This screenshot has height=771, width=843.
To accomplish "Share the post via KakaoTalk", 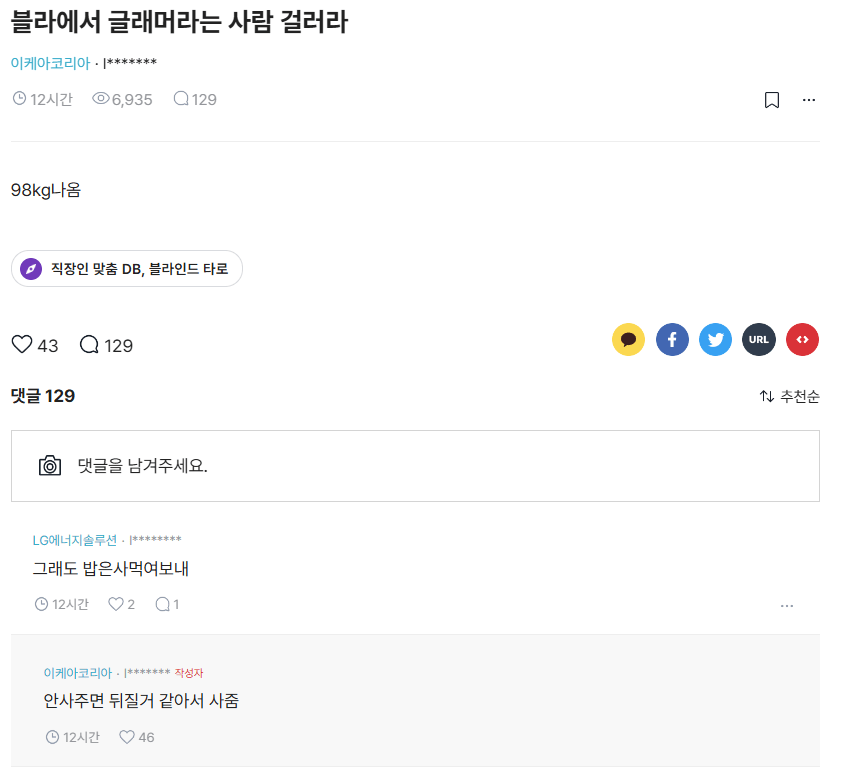I will 628,339.
